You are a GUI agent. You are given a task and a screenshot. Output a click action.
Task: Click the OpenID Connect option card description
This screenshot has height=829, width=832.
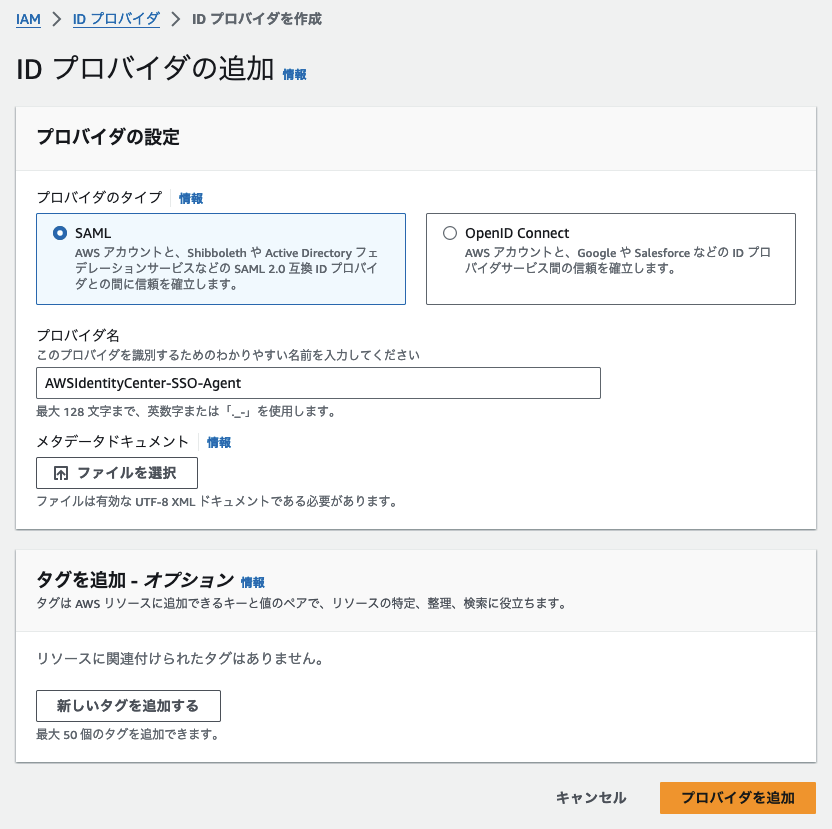pyautogui.click(x=618, y=260)
